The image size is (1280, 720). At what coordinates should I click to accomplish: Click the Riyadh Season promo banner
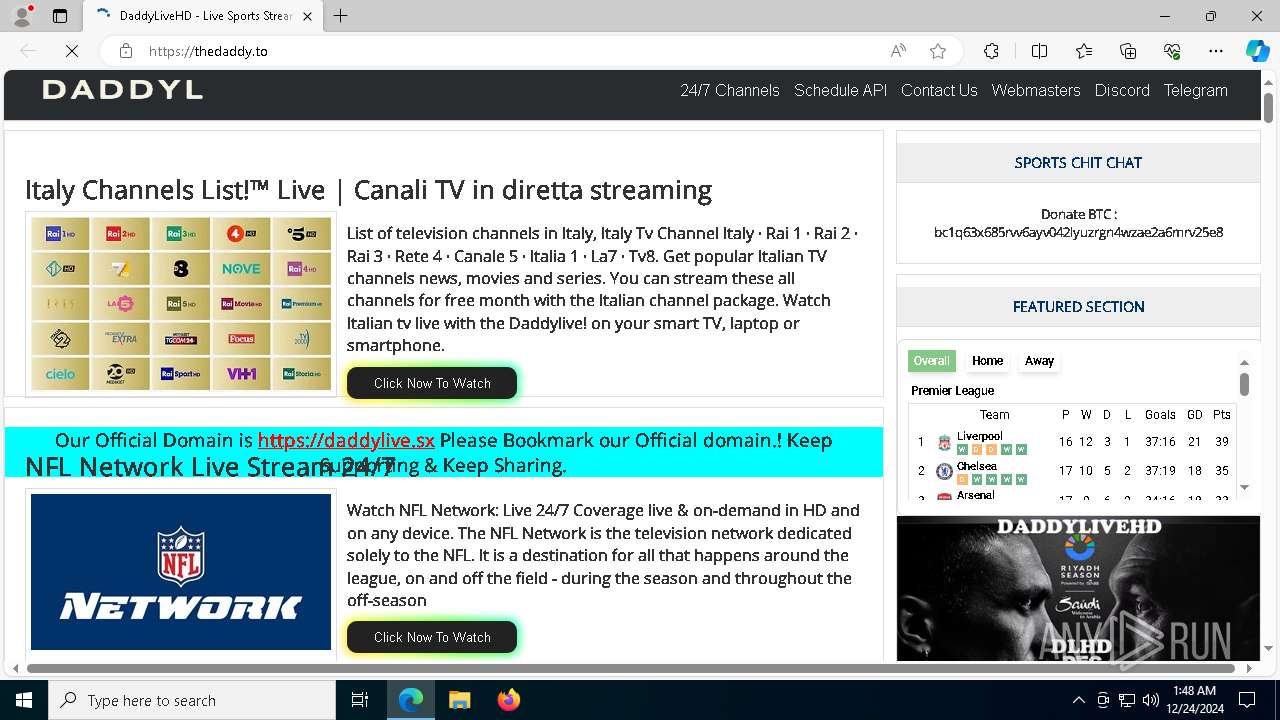tap(1078, 588)
